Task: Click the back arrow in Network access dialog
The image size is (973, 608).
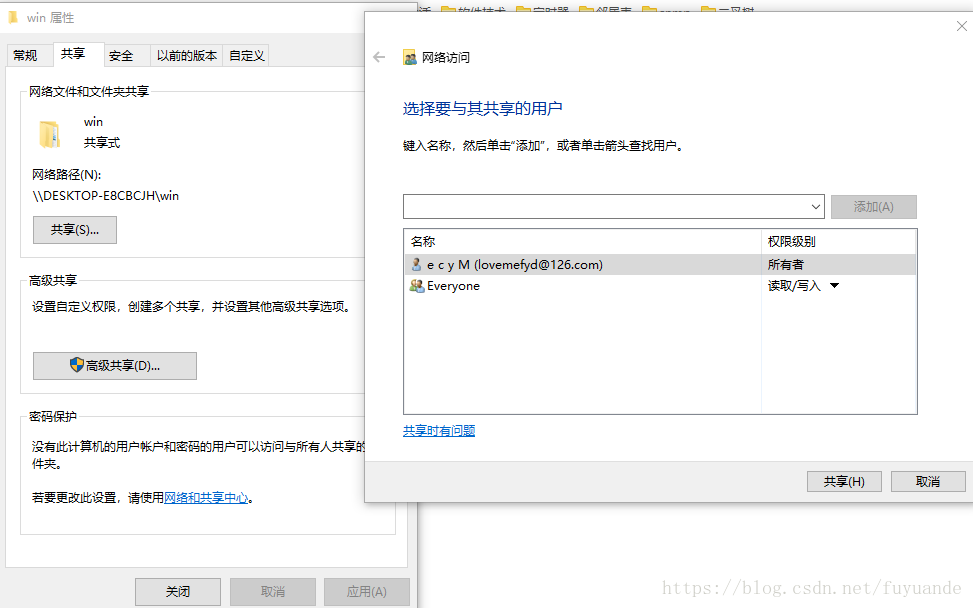Action: click(379, 58)
